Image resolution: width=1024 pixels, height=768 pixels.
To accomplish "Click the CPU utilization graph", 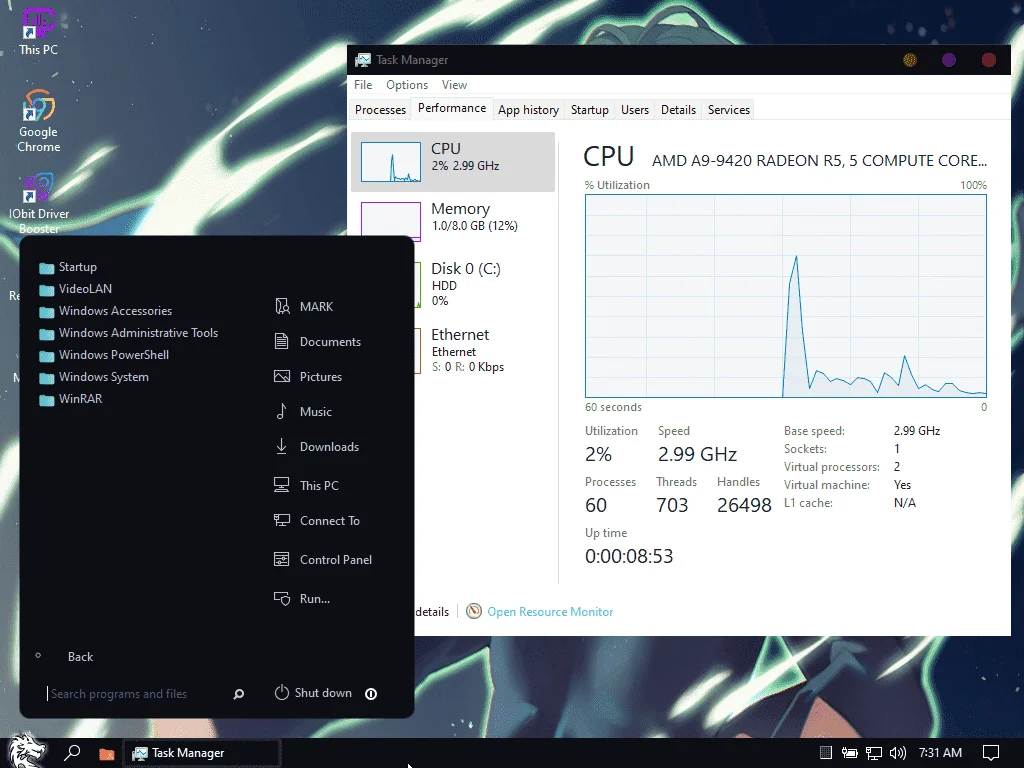I will tap(786, 296).
